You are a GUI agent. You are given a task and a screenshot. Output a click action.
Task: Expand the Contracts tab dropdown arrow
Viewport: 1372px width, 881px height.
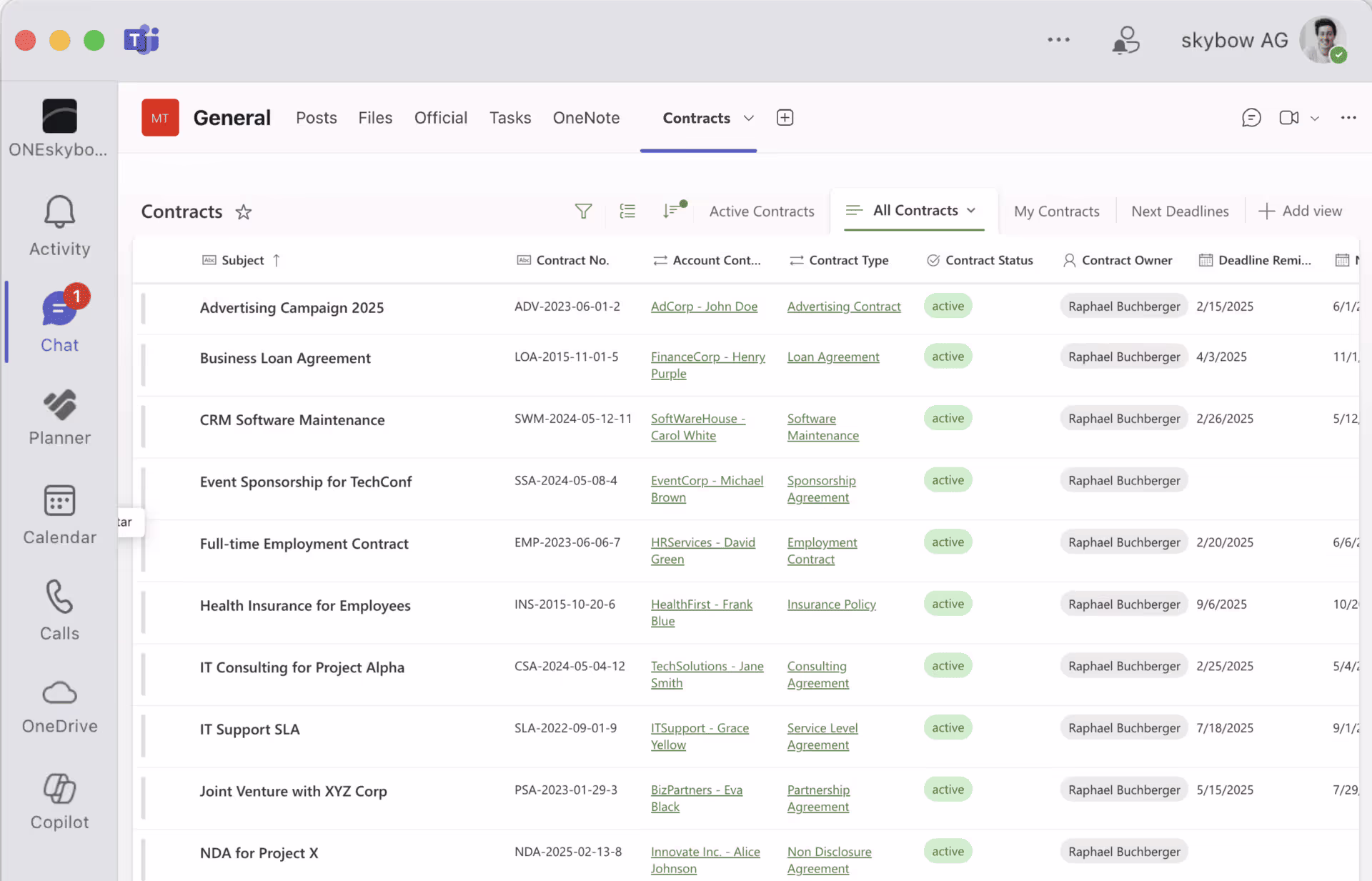tap(748, 118)
